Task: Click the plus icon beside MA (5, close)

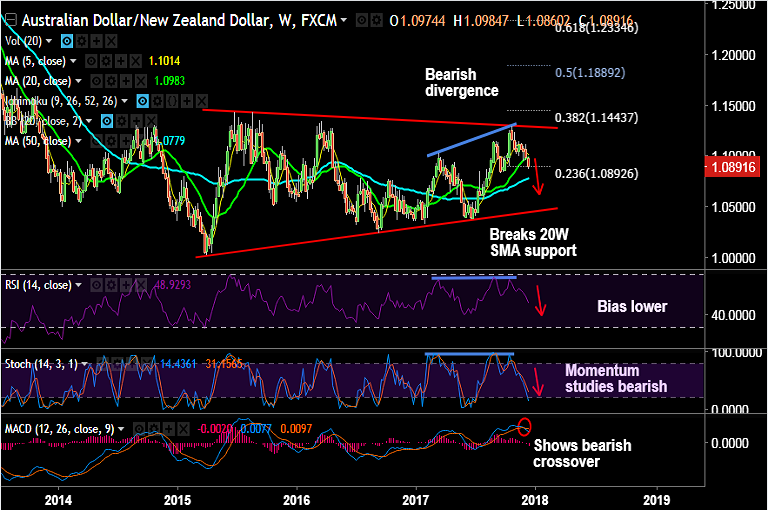Action: pyautogui.click(x=120, y=61)
